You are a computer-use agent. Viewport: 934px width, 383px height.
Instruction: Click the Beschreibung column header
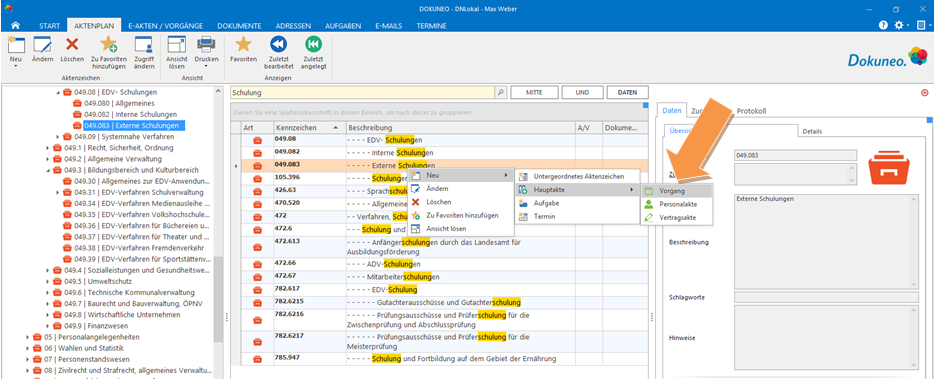460,128
